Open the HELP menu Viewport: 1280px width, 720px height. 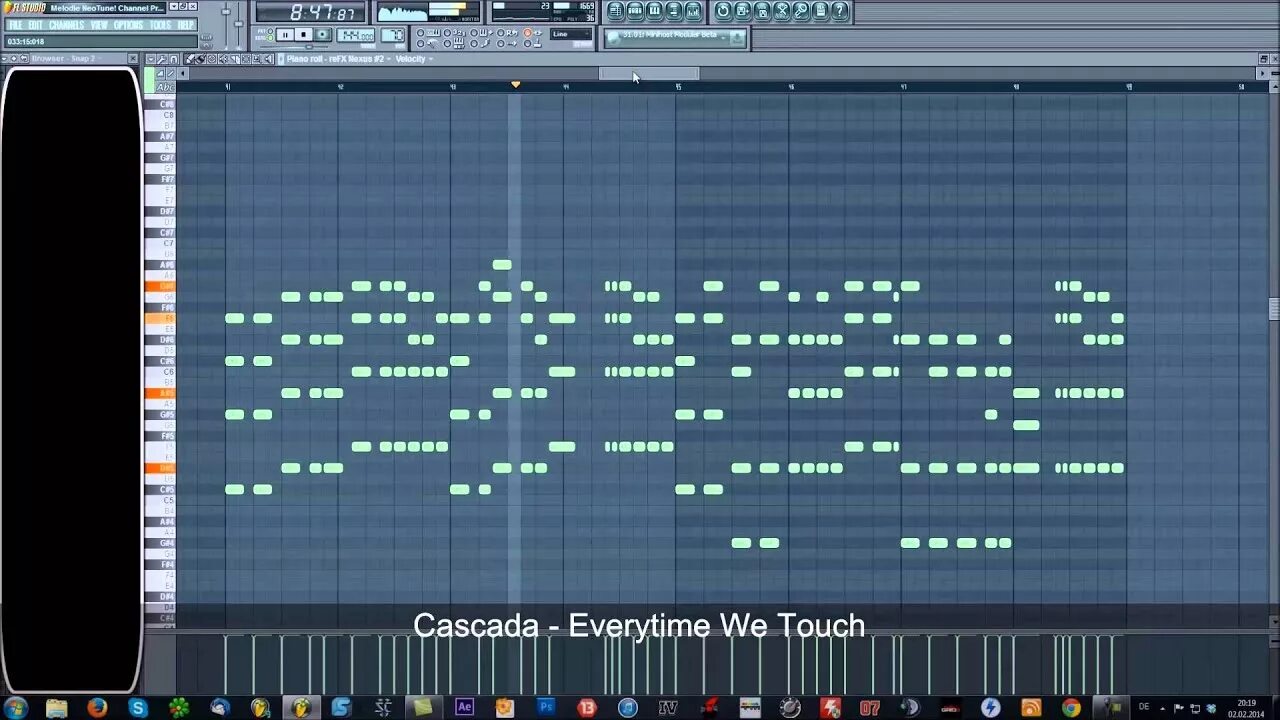[185, 25]
